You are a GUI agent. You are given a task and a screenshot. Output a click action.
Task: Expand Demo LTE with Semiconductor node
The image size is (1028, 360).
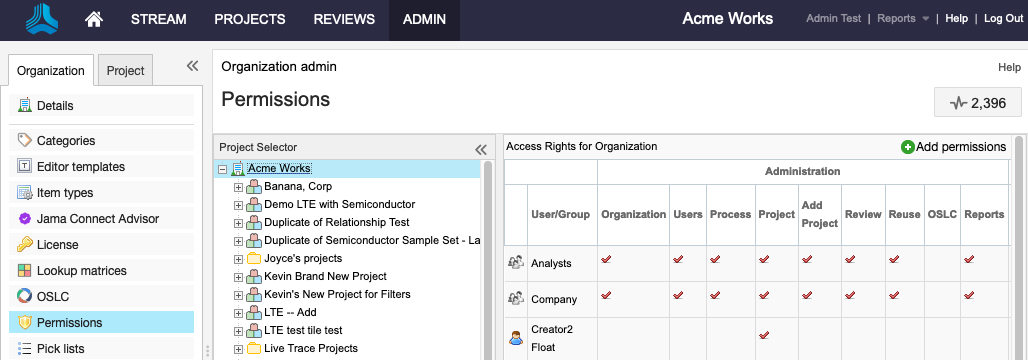point(239,205)
